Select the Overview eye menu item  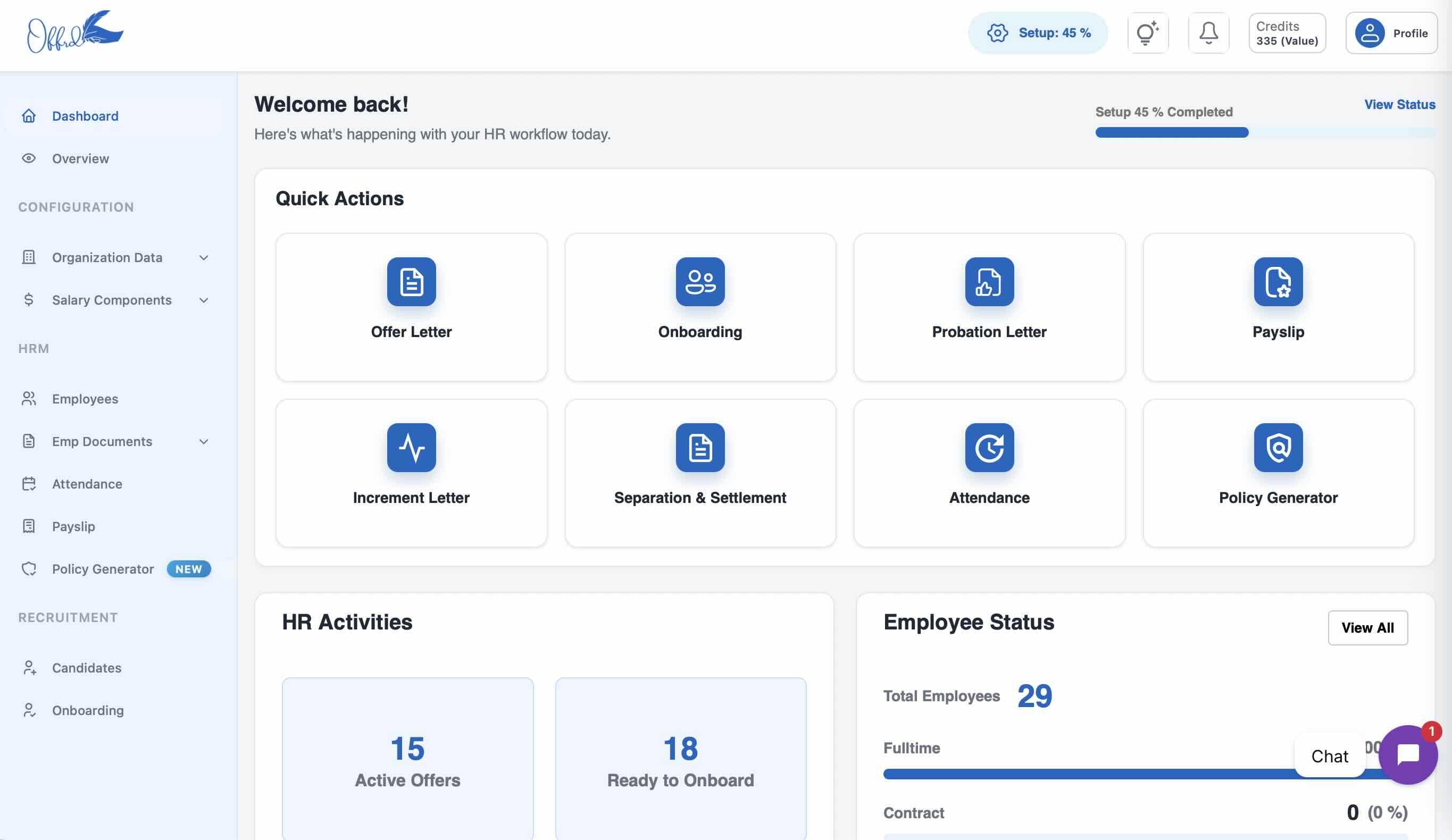pos(80,158)
